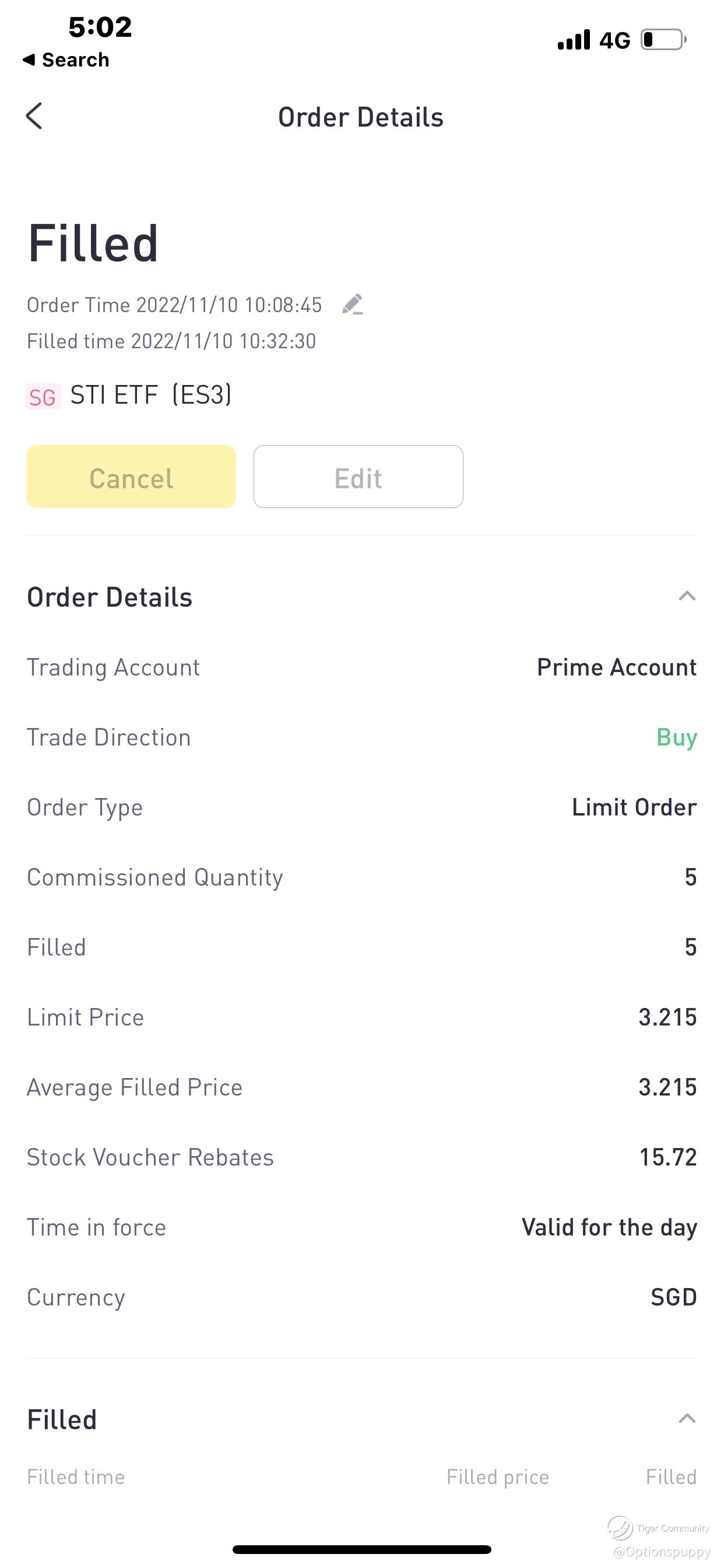The image size is (724, 1568).
Task: Collapse the Filled section chevron
Action: pos(687,1419)
